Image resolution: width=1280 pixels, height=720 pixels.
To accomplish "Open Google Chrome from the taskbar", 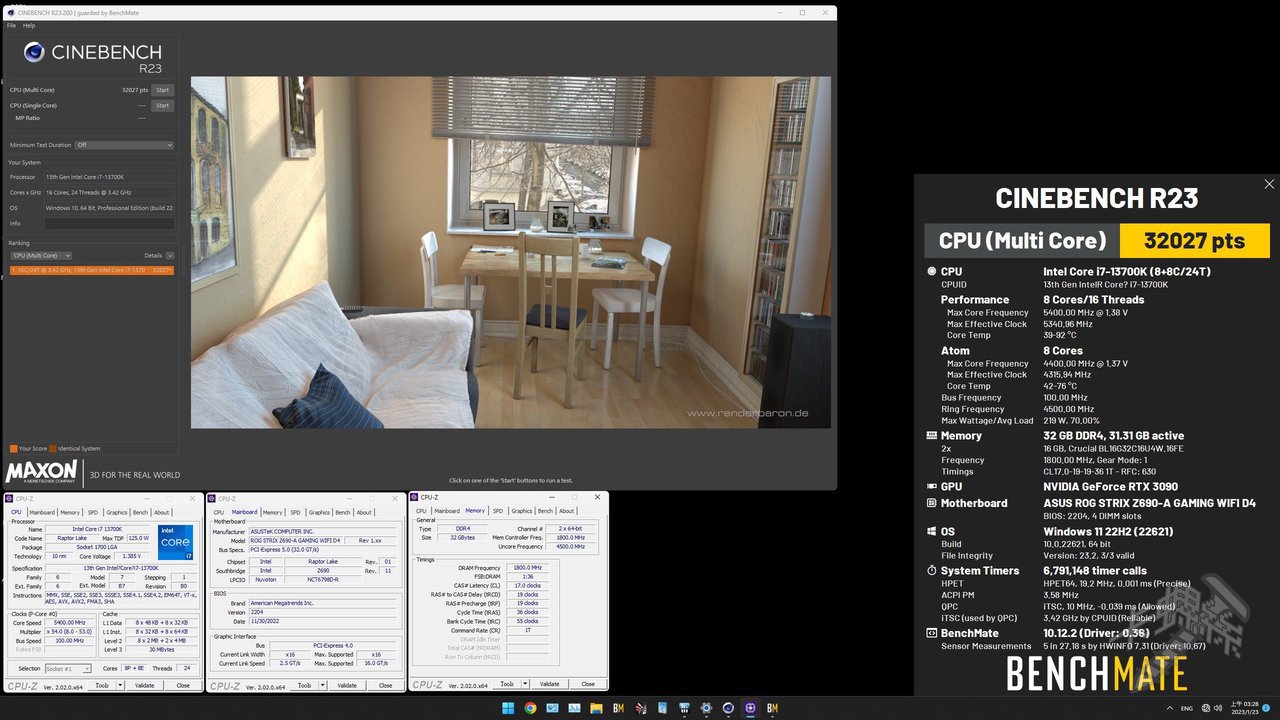I will (x=530, y=708).
